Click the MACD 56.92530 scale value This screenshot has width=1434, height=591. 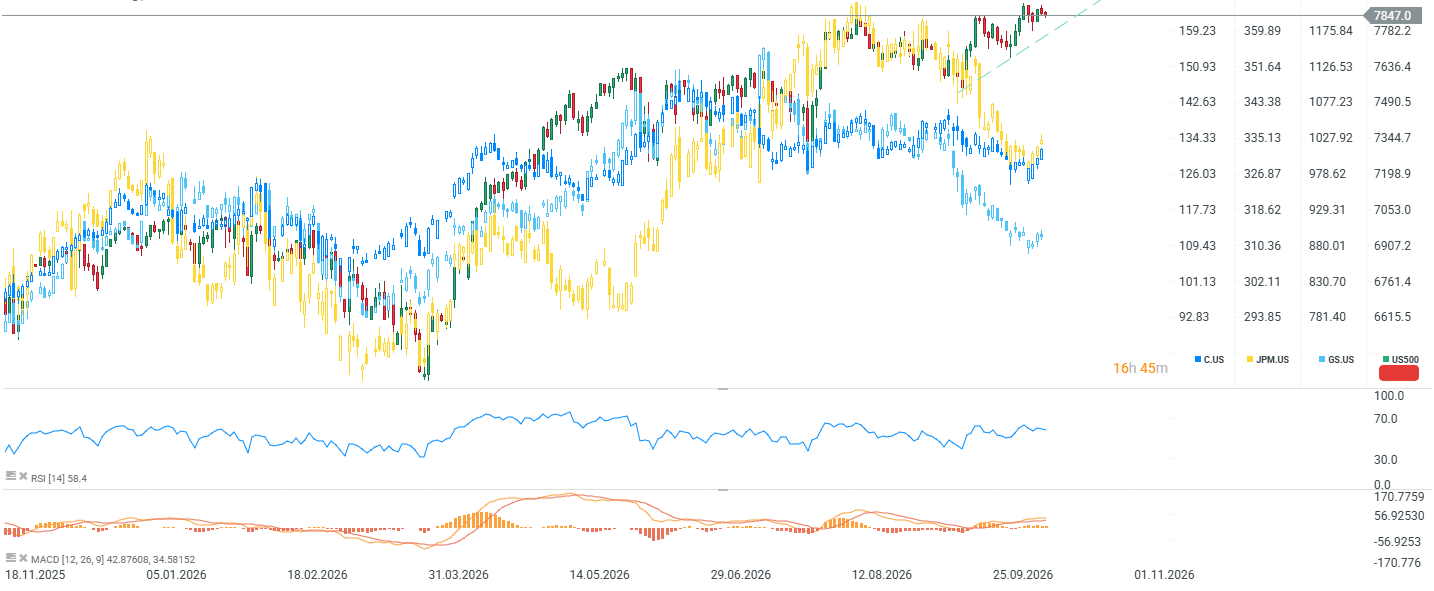[x=1399, y=517]
